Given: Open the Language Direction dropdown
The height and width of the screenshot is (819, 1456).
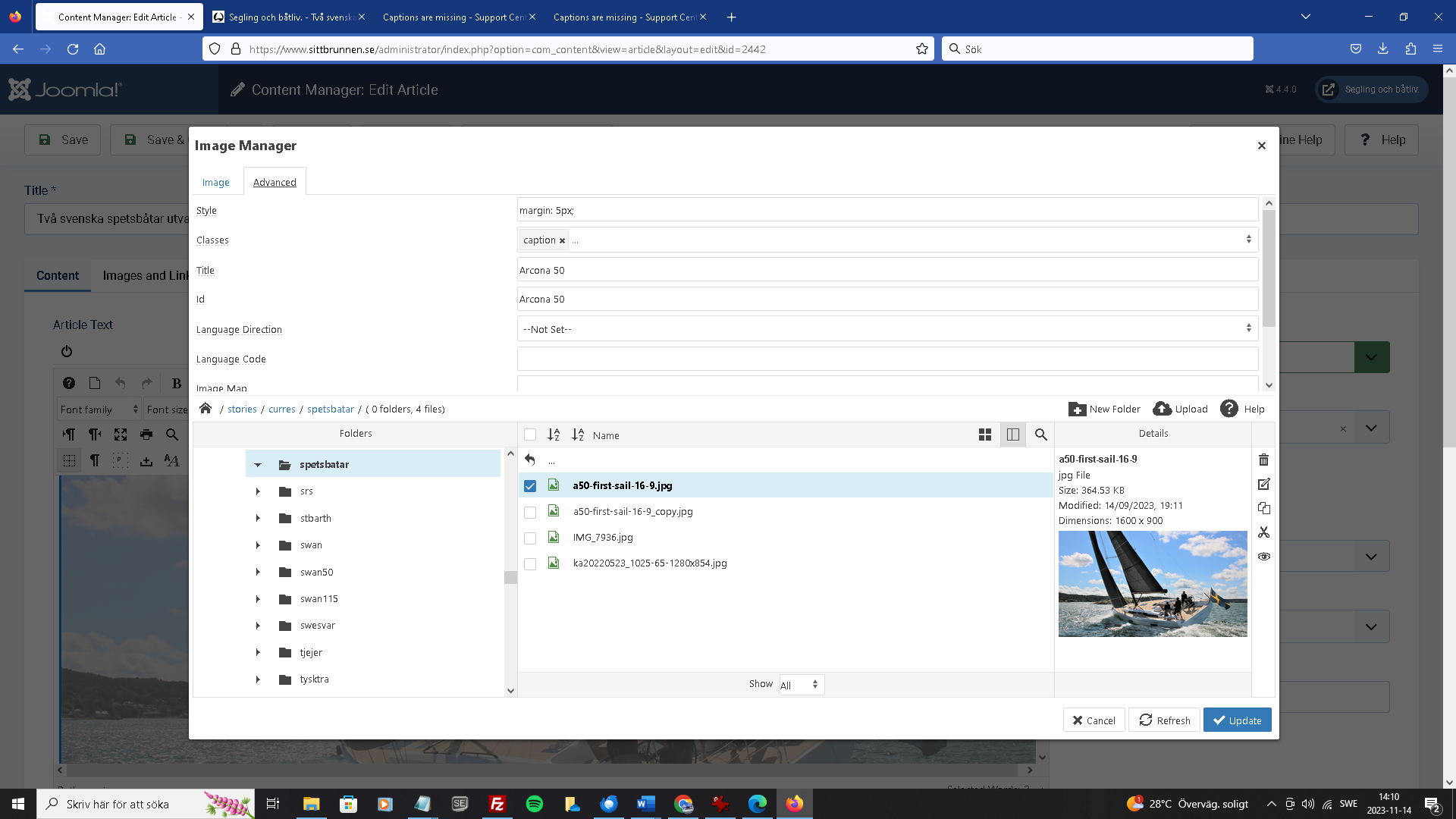Looking at the screenshot, I should pos(887,329).
